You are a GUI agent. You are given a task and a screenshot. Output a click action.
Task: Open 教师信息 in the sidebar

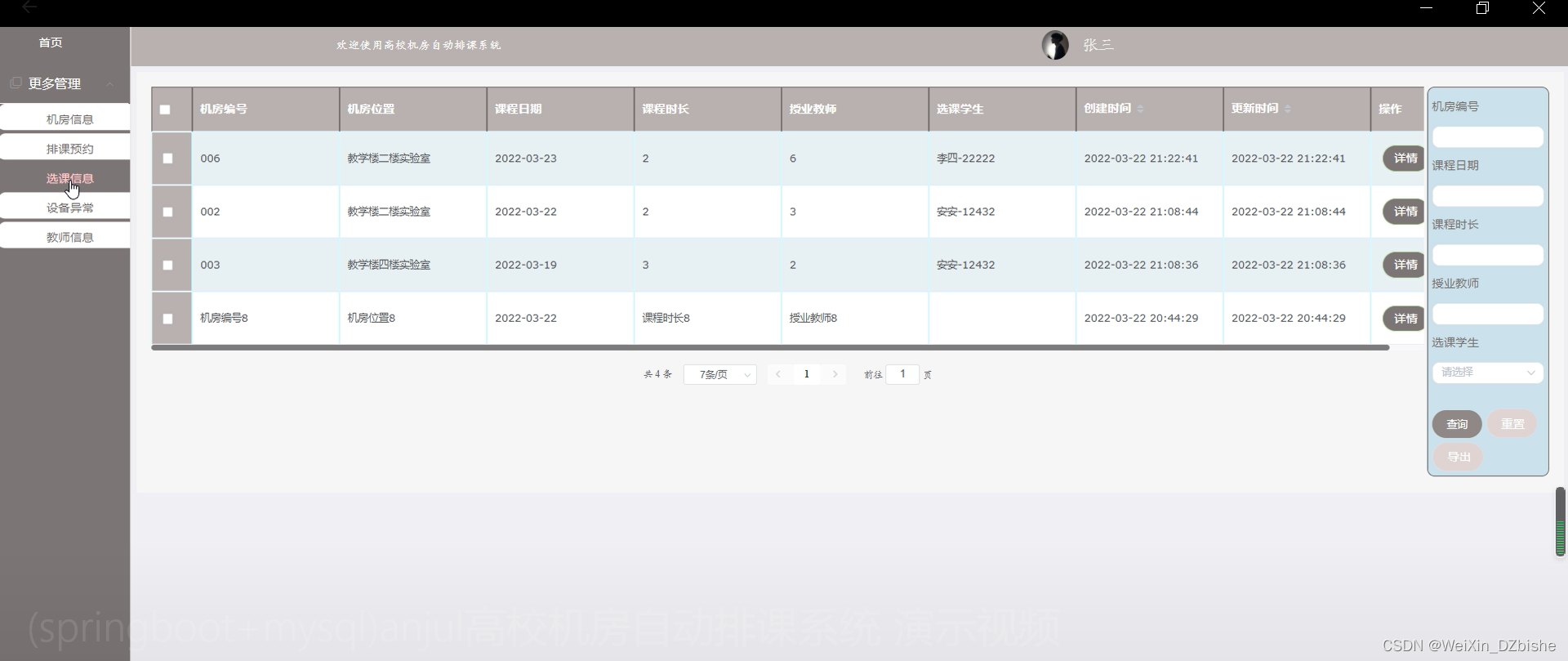[x=65, y=236]
